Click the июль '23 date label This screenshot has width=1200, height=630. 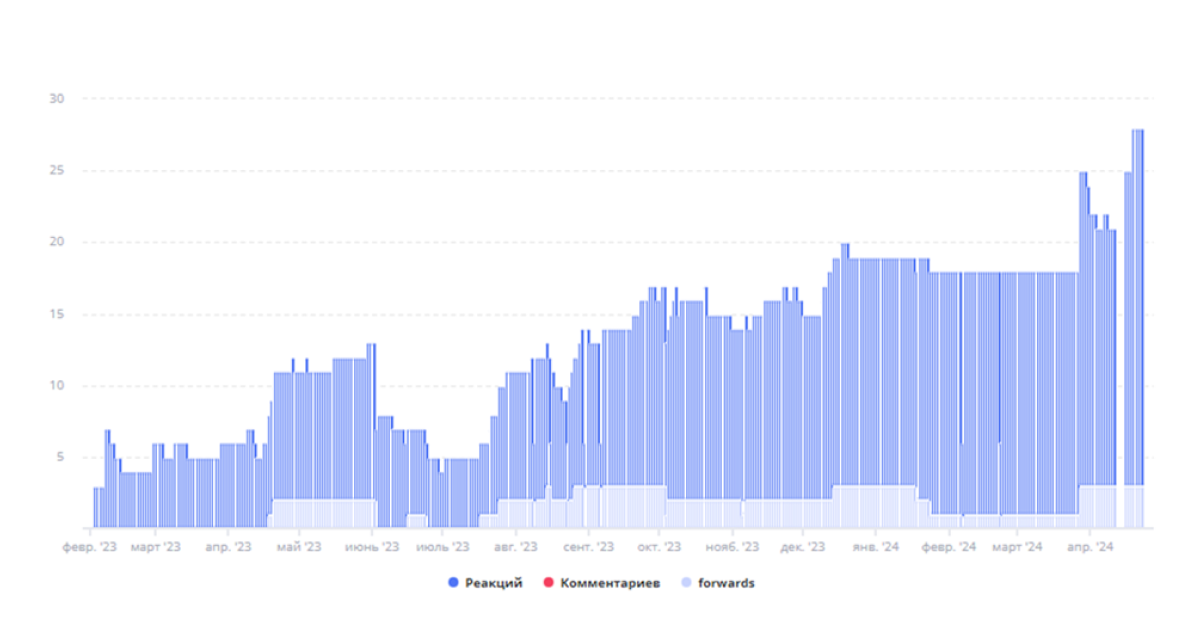(x=442, y=547)
